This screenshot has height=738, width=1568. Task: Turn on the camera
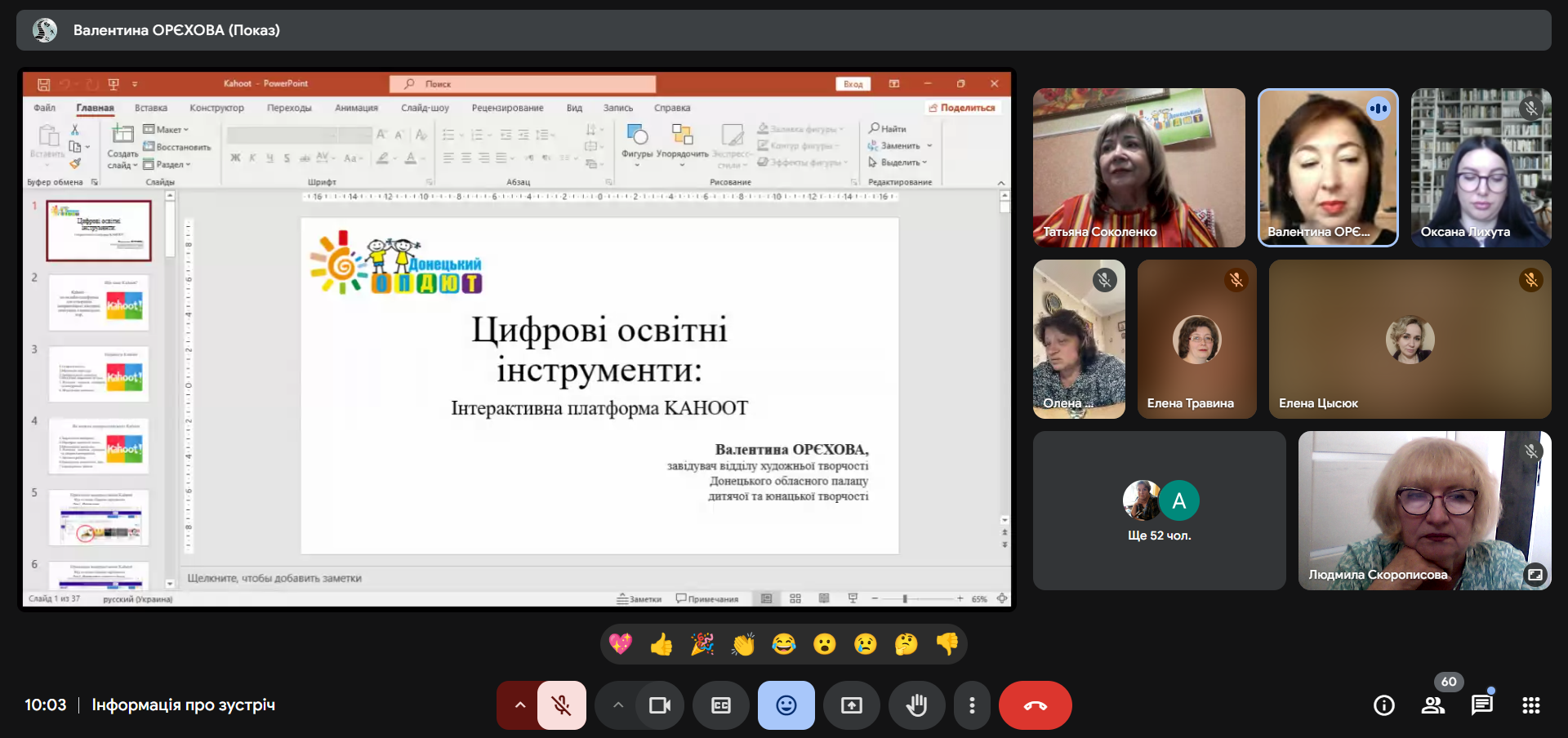pos(659,705)
